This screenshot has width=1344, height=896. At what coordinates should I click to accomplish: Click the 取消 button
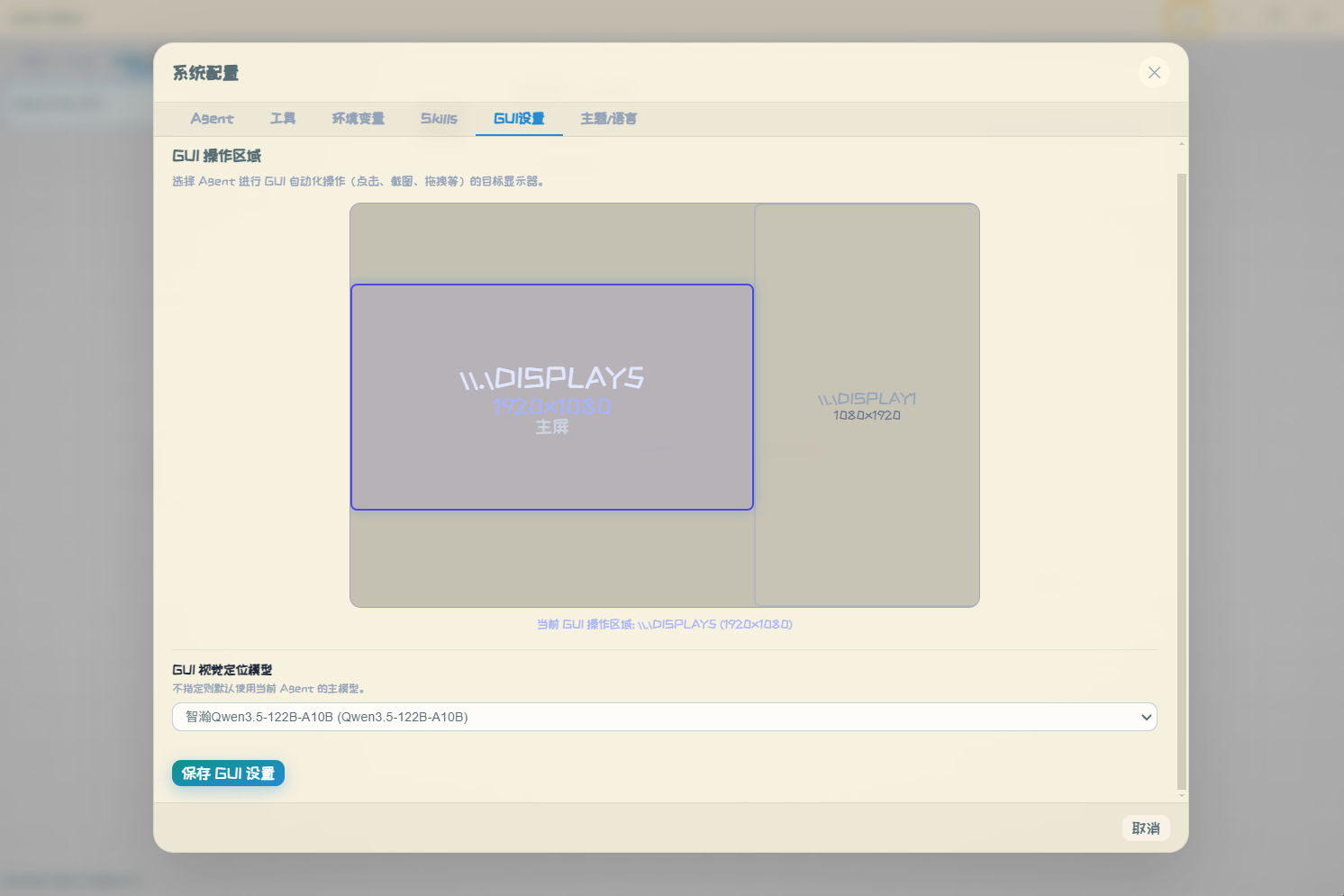(x=1146, y=828)
